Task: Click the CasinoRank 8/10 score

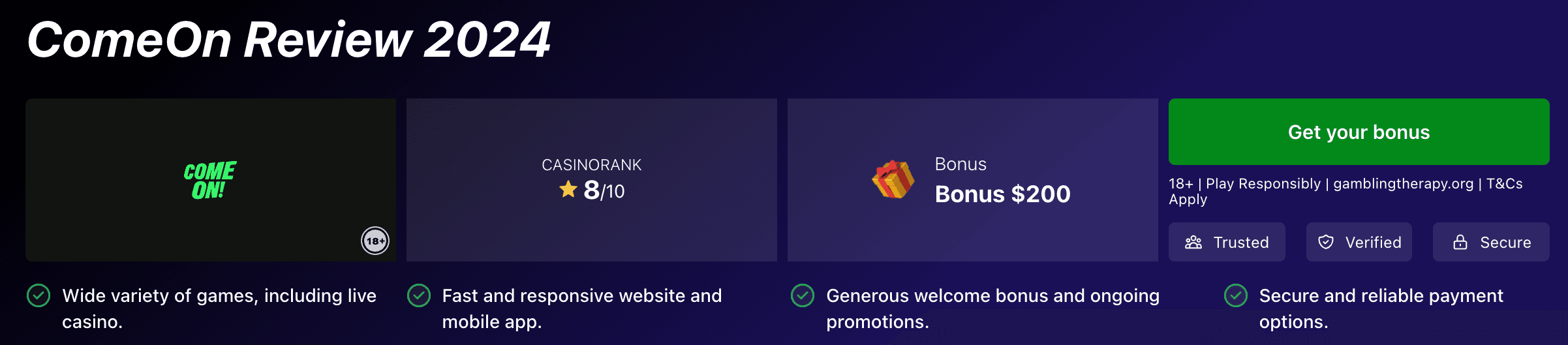Action: tap(604, 190)
